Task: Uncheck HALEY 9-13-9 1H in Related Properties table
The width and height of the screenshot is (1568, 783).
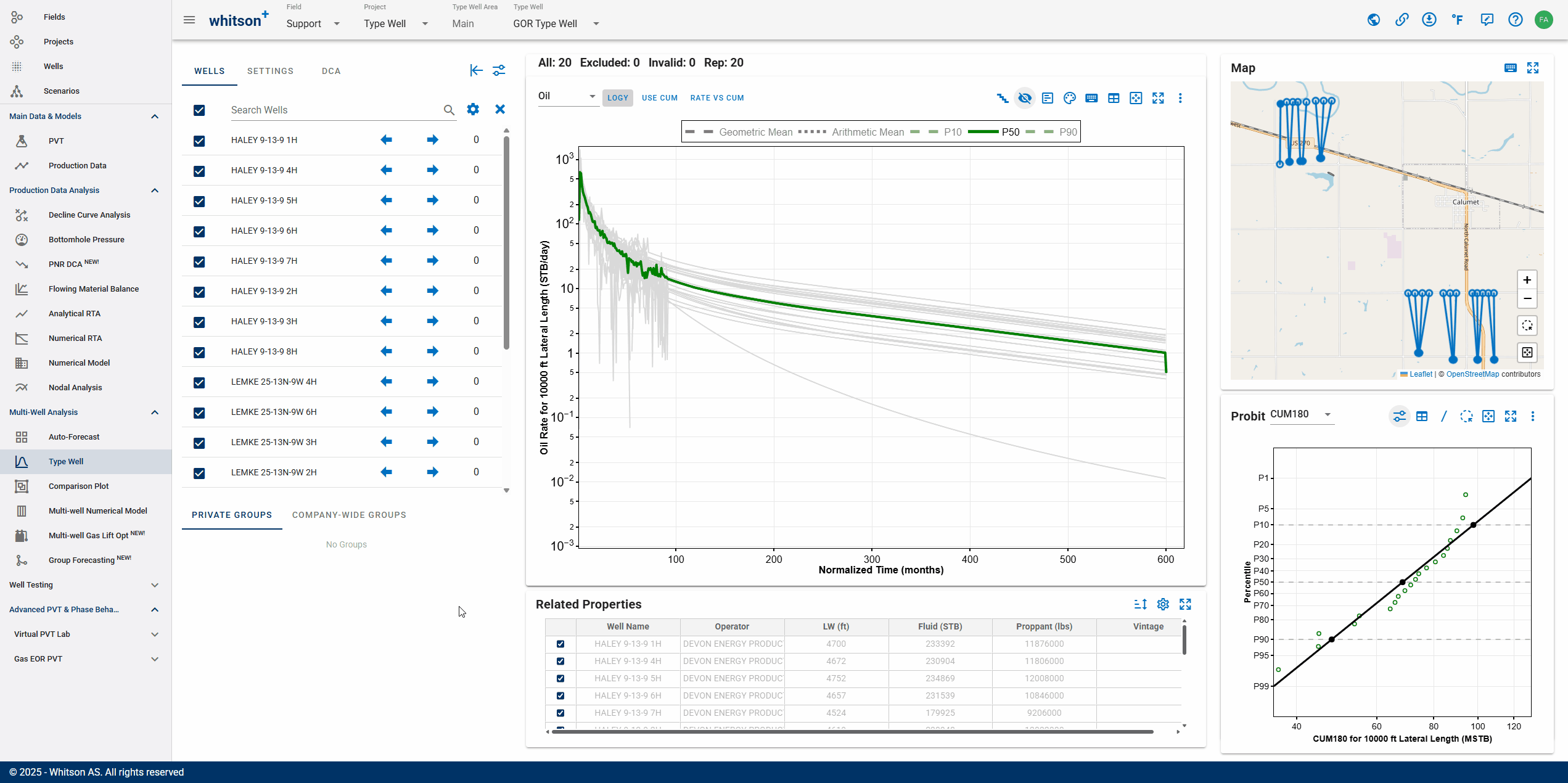Action: (560, 644)
